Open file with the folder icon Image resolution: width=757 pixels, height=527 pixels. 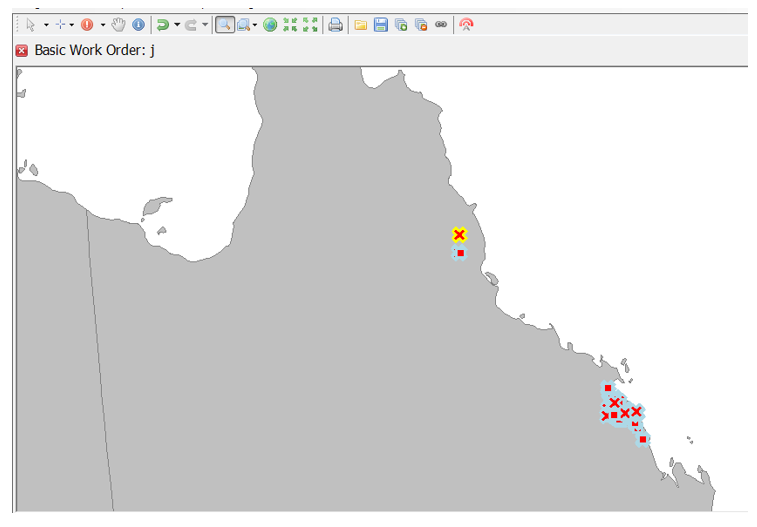tap(360, 25)
